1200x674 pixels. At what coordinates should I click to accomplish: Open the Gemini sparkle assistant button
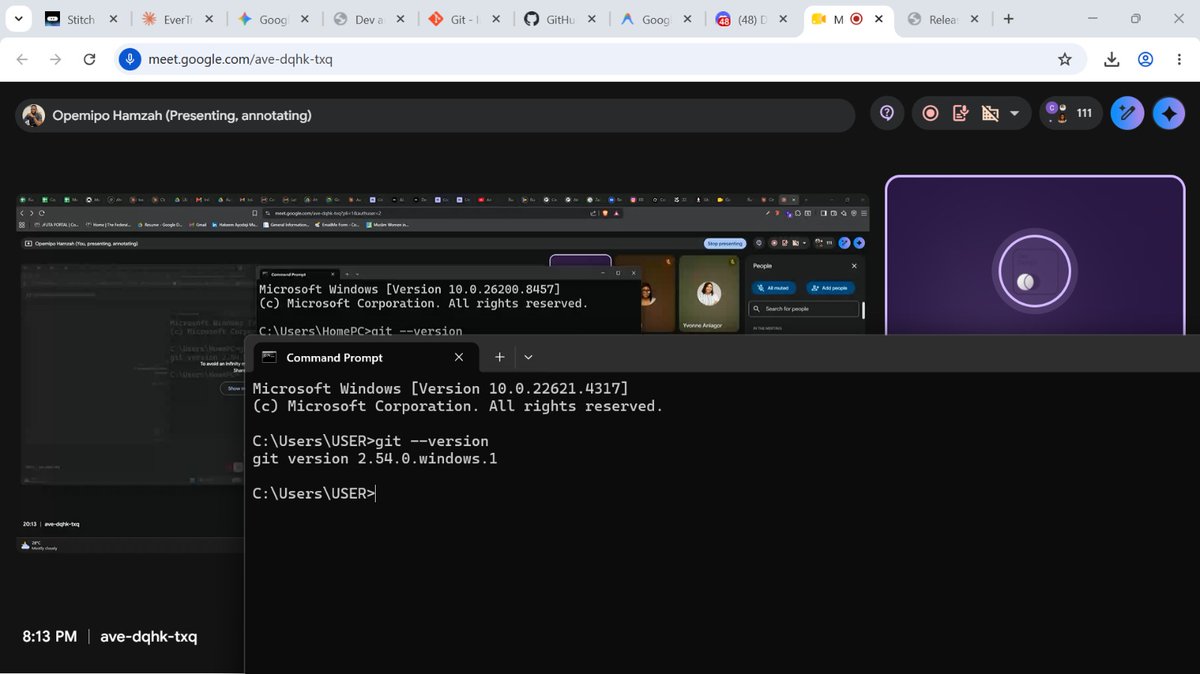[x=1169, y=114]
